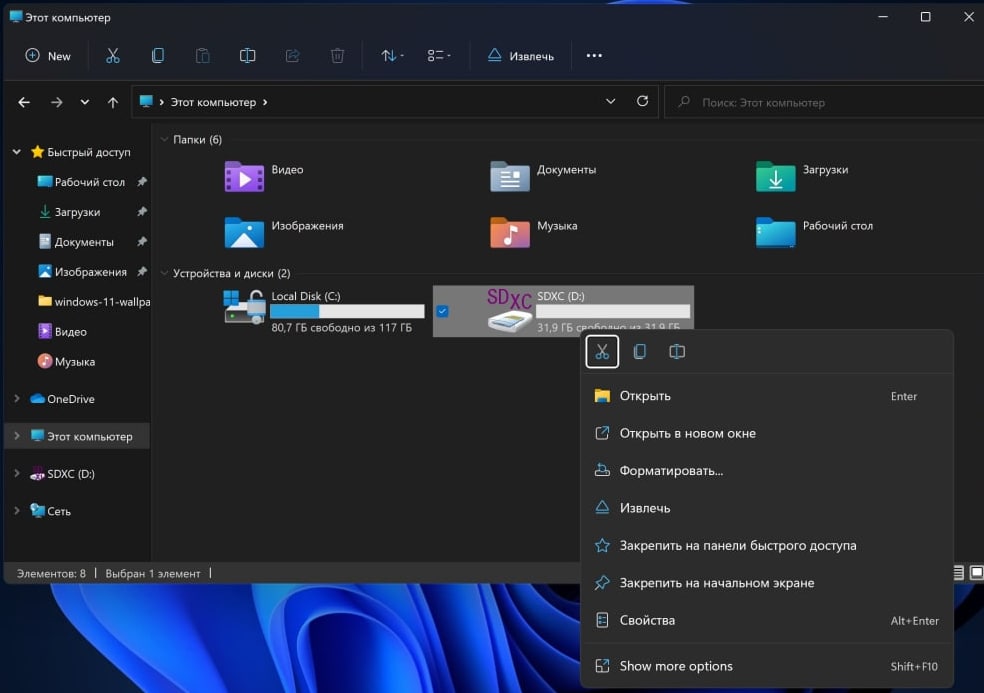Click Этот компьютер in the address breadcrumb
The height and width of the screenshot is (693, 984).
pyautogui.click(x=213, y=102)
